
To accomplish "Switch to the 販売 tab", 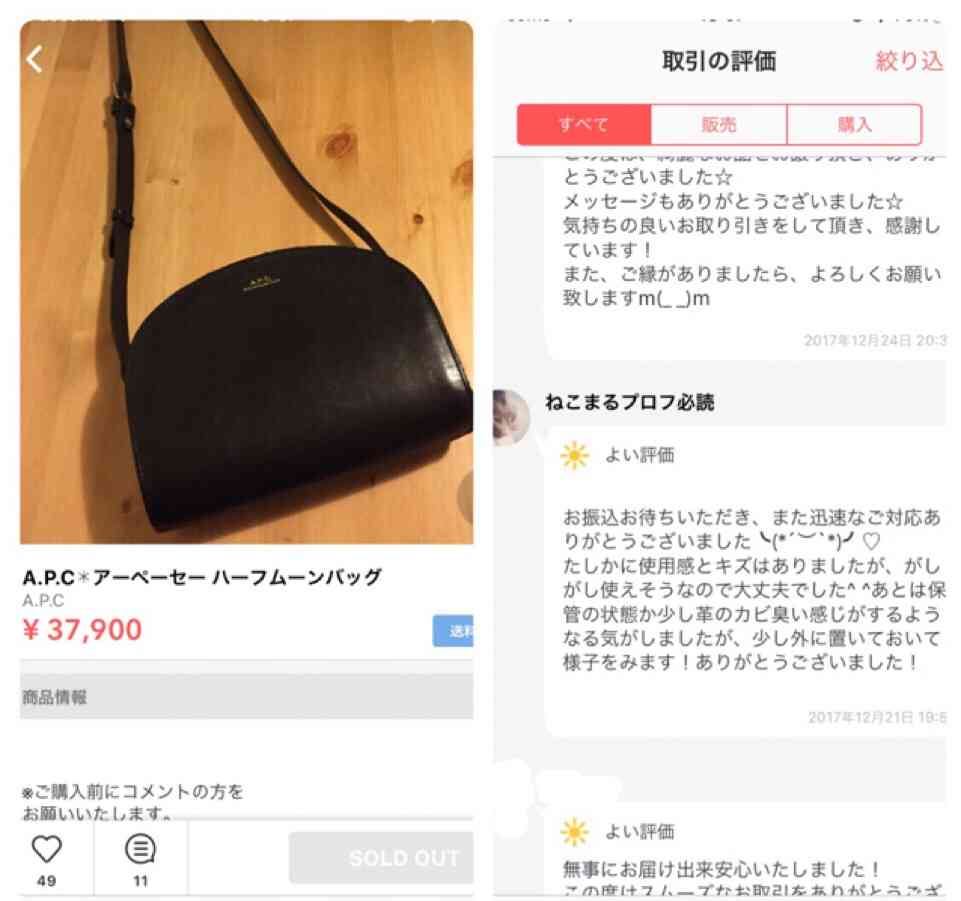I will [x=718, y=124].
